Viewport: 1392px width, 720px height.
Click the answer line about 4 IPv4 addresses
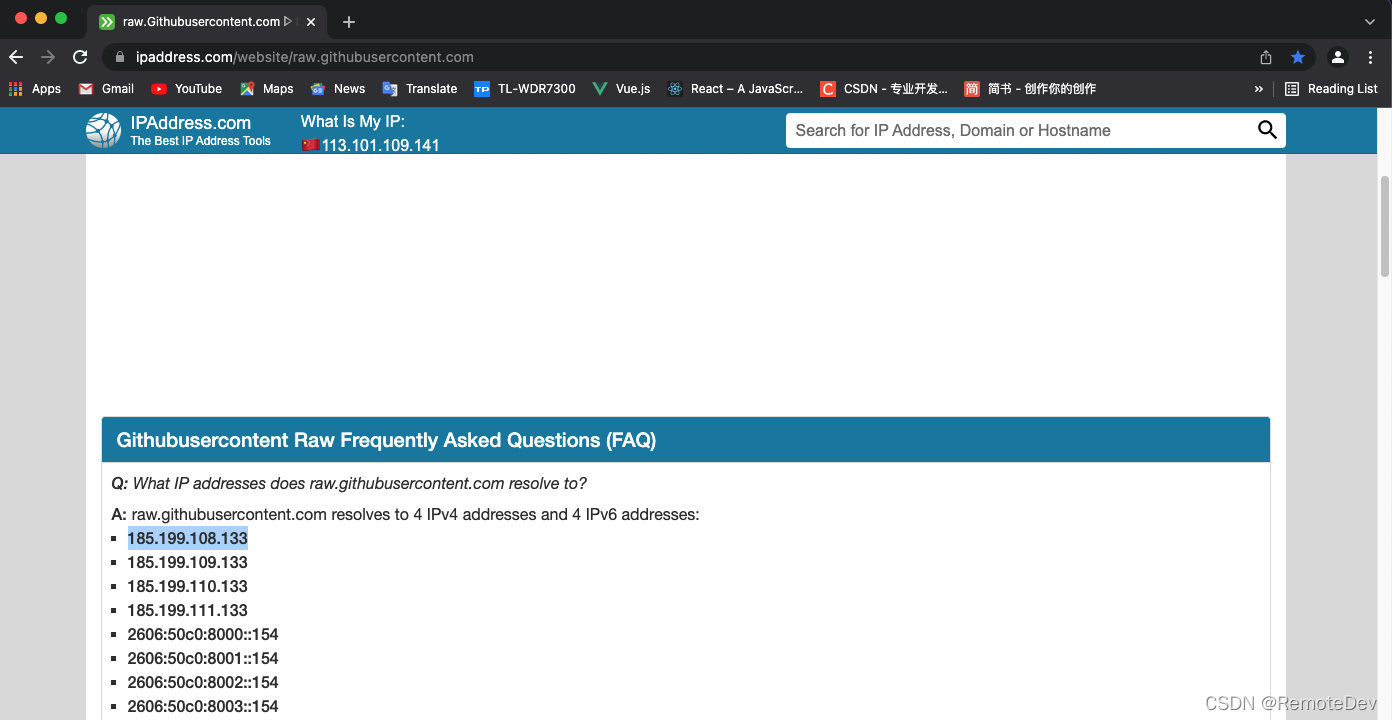coord(405,515)
